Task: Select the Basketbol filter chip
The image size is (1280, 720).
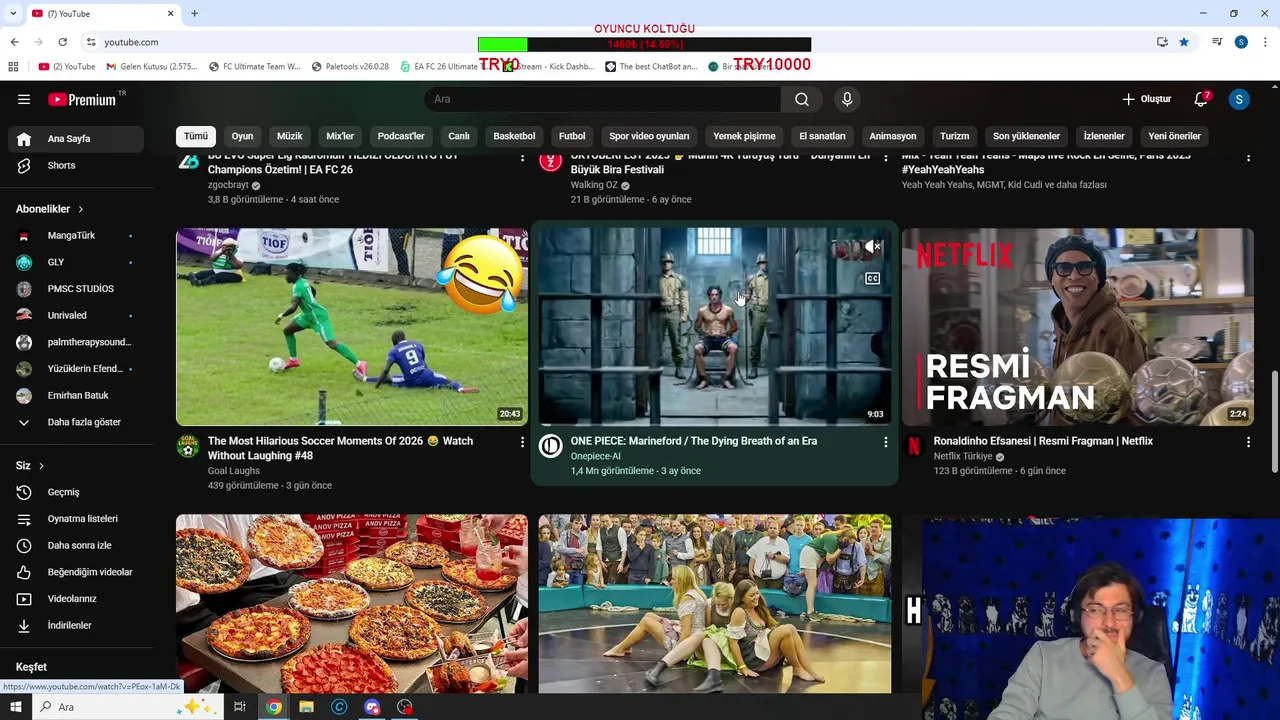Action: click(514, 136)
